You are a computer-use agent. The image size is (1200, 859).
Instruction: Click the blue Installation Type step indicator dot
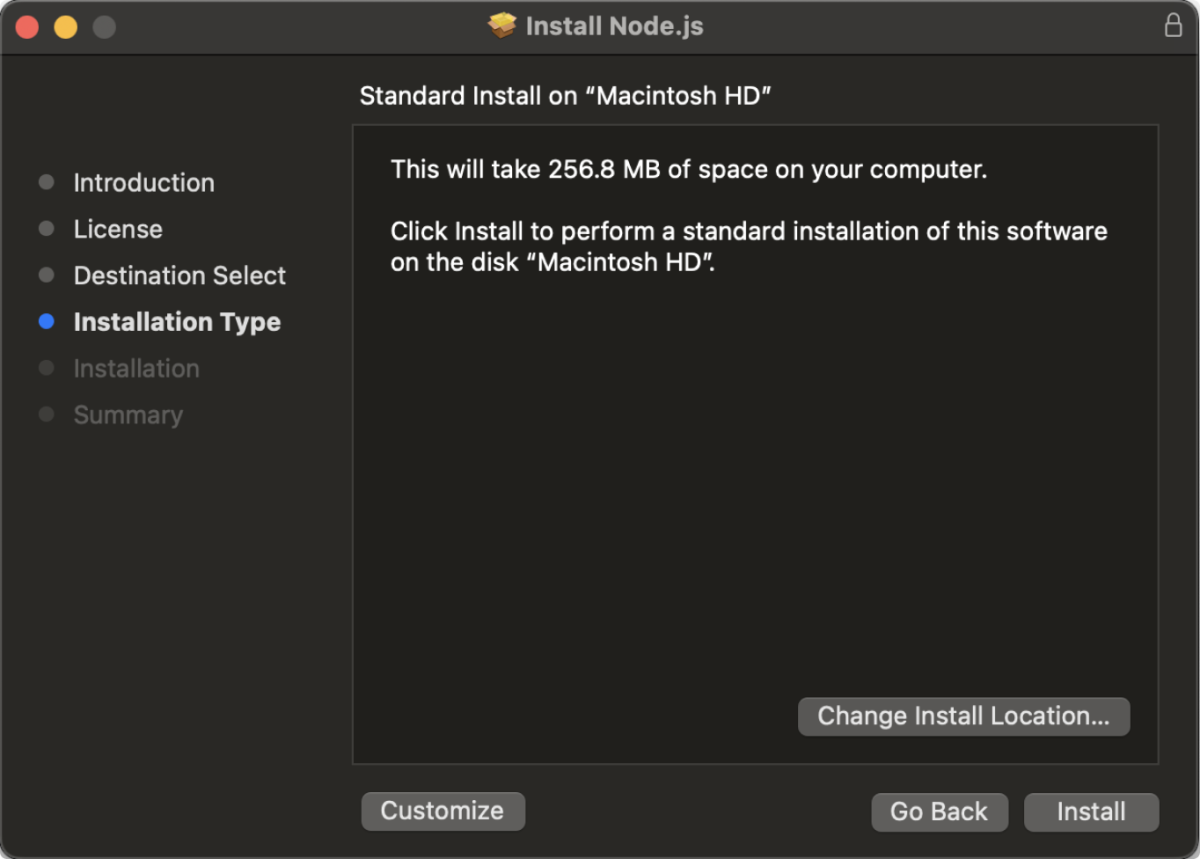click(x=46, y=321)
